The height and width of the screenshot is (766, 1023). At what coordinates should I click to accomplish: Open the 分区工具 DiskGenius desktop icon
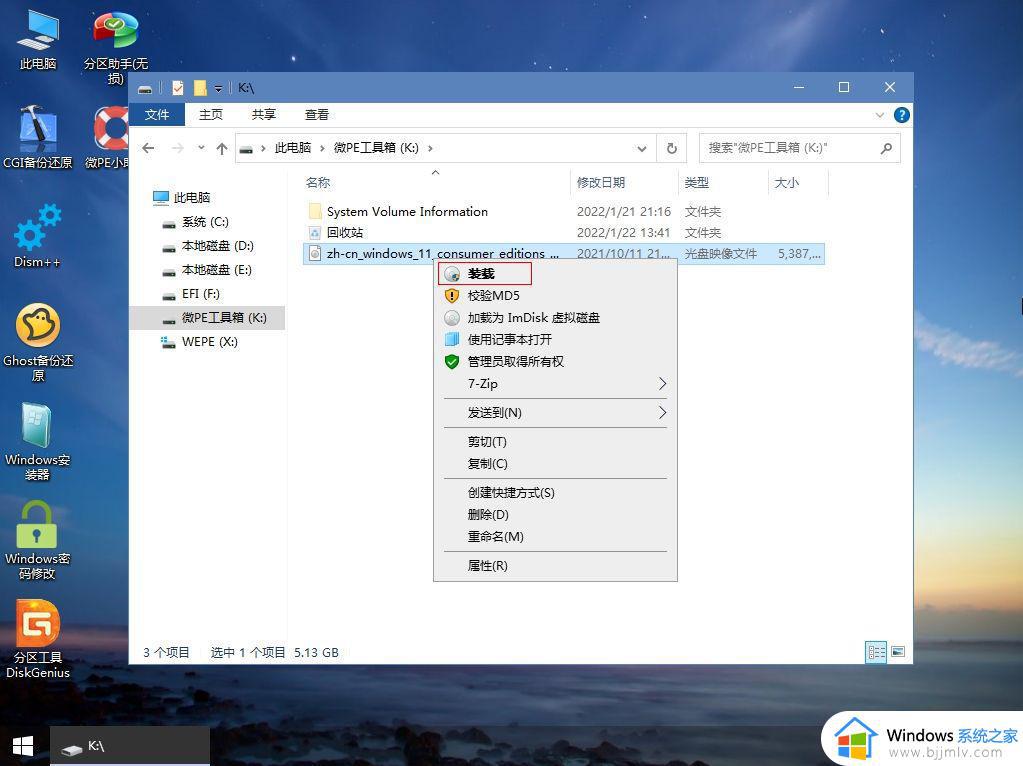point(38,639)
